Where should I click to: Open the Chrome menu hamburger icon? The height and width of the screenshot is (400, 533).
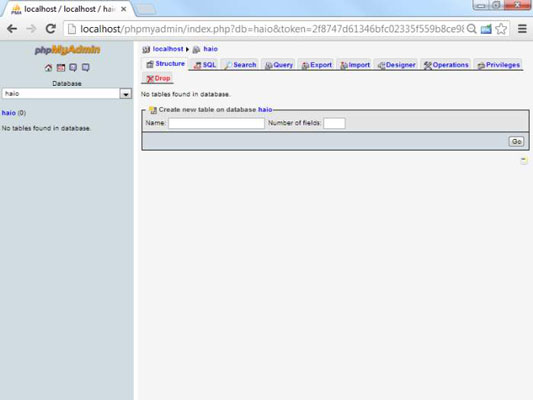pos(522,29)
